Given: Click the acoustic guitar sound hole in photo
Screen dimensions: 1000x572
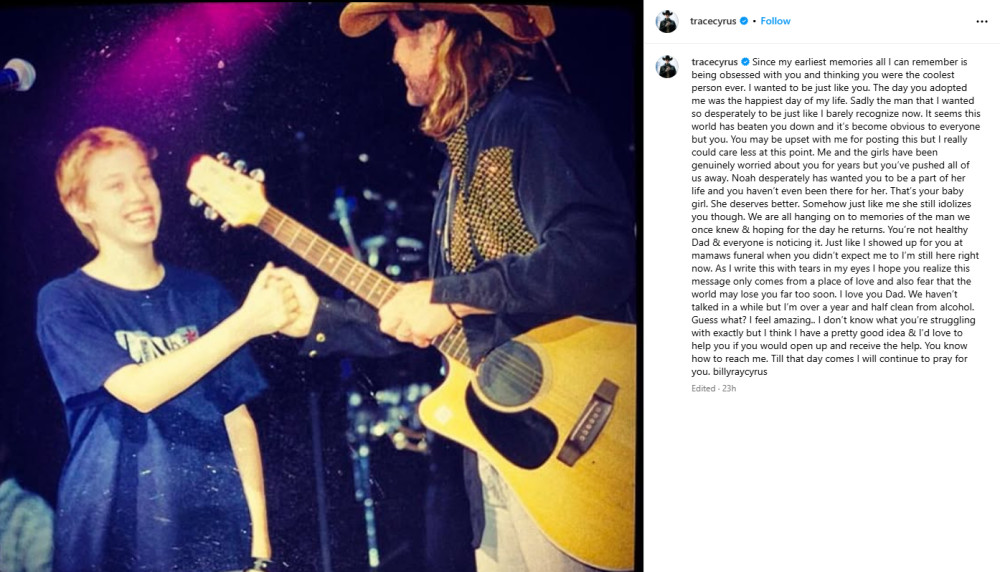Looking at the screenshot, I should [x=510, y=374].
